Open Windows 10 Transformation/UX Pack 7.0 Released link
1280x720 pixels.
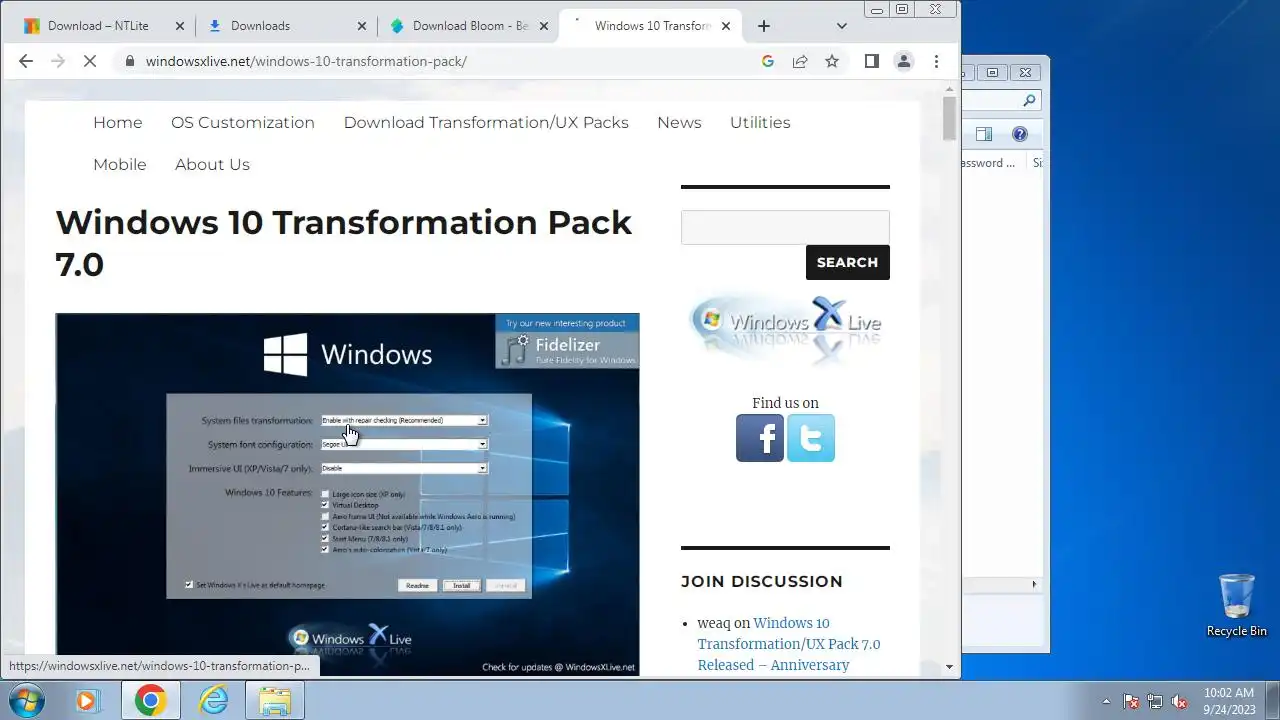[x=788, y=644]
